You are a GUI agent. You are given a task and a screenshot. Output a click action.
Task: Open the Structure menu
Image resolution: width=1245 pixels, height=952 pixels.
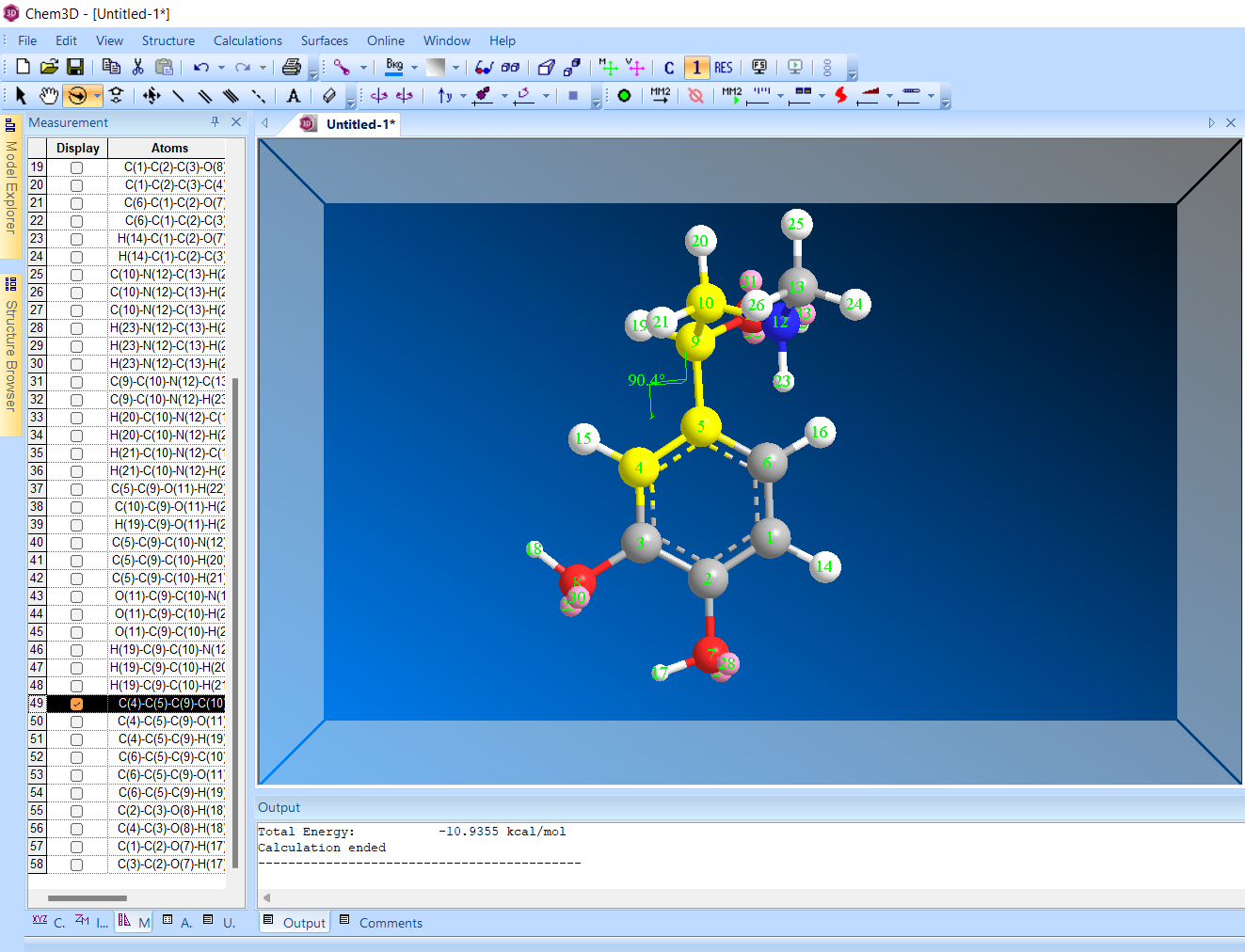tap(168, 40)
